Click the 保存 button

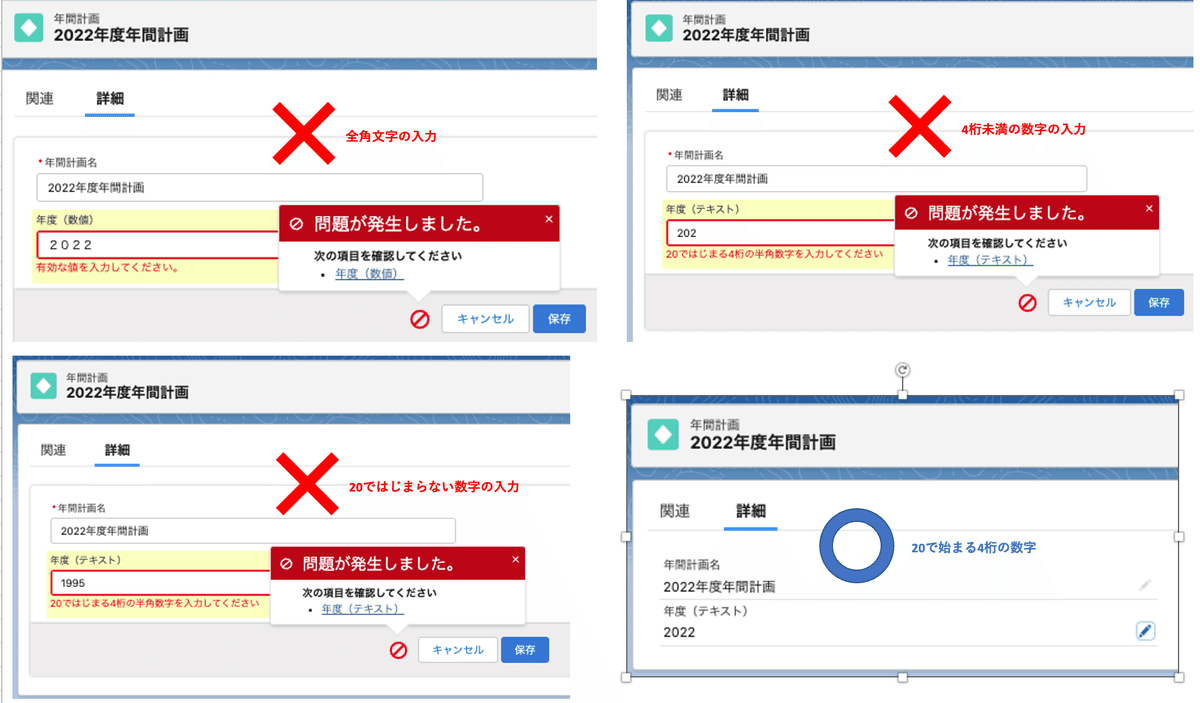click(559, 319)
